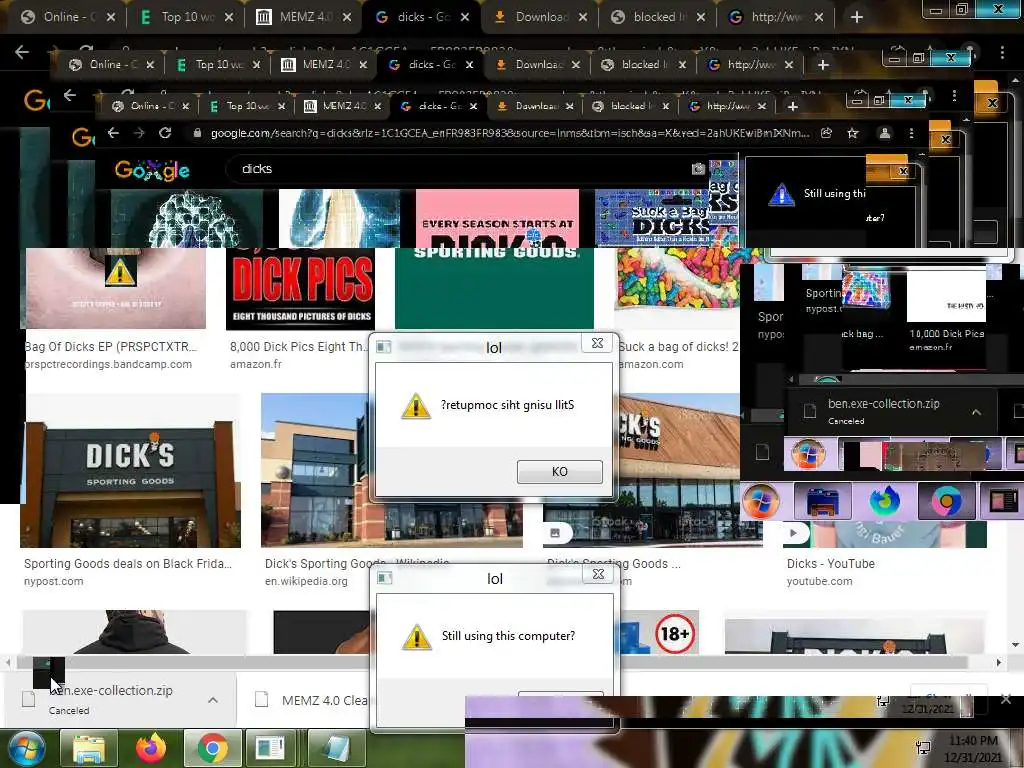Open 'Sporting Goods deals on Black Frida...' result
Screen dimensions: 1024x768
(x=128, y=564)
